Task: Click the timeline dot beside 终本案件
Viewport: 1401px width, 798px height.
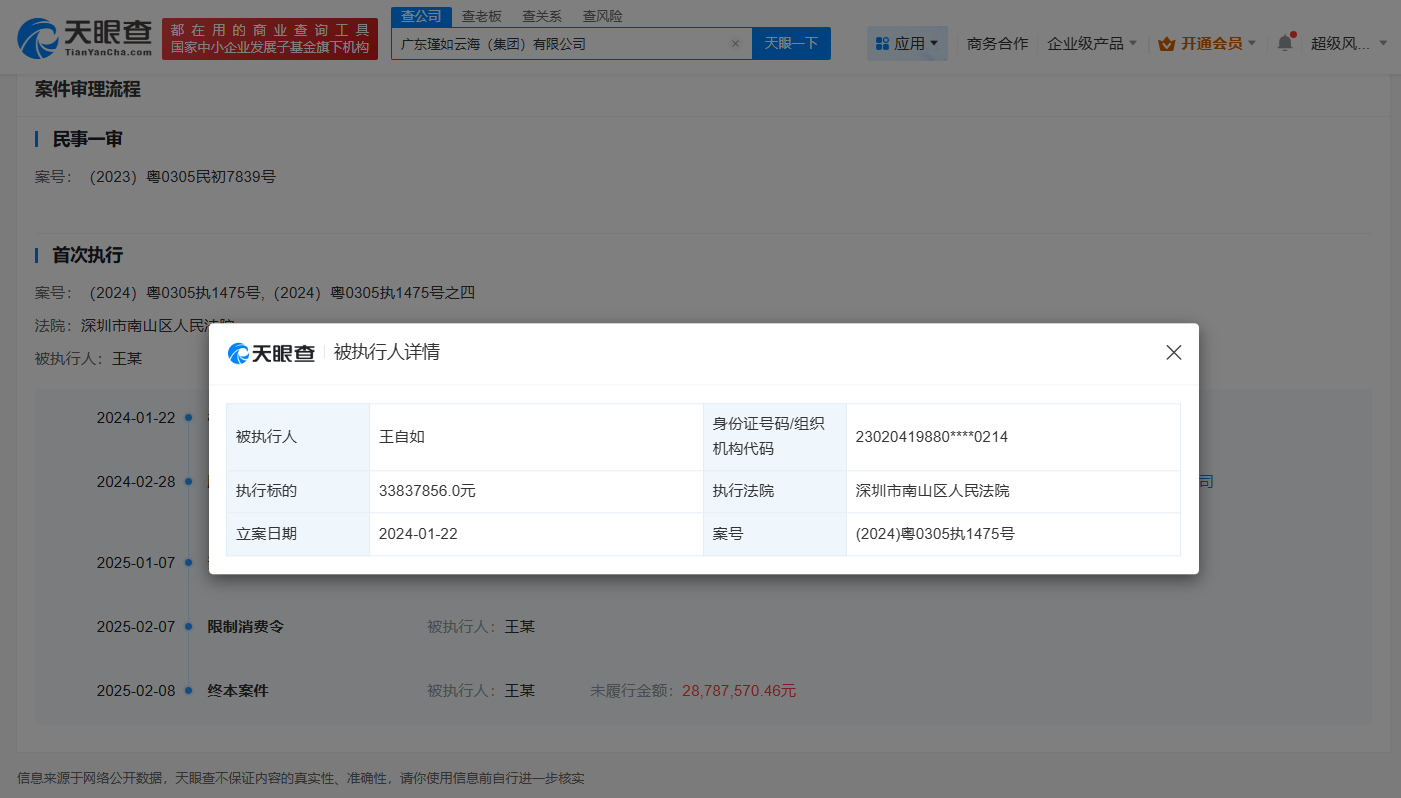Action: coord(188,690)
